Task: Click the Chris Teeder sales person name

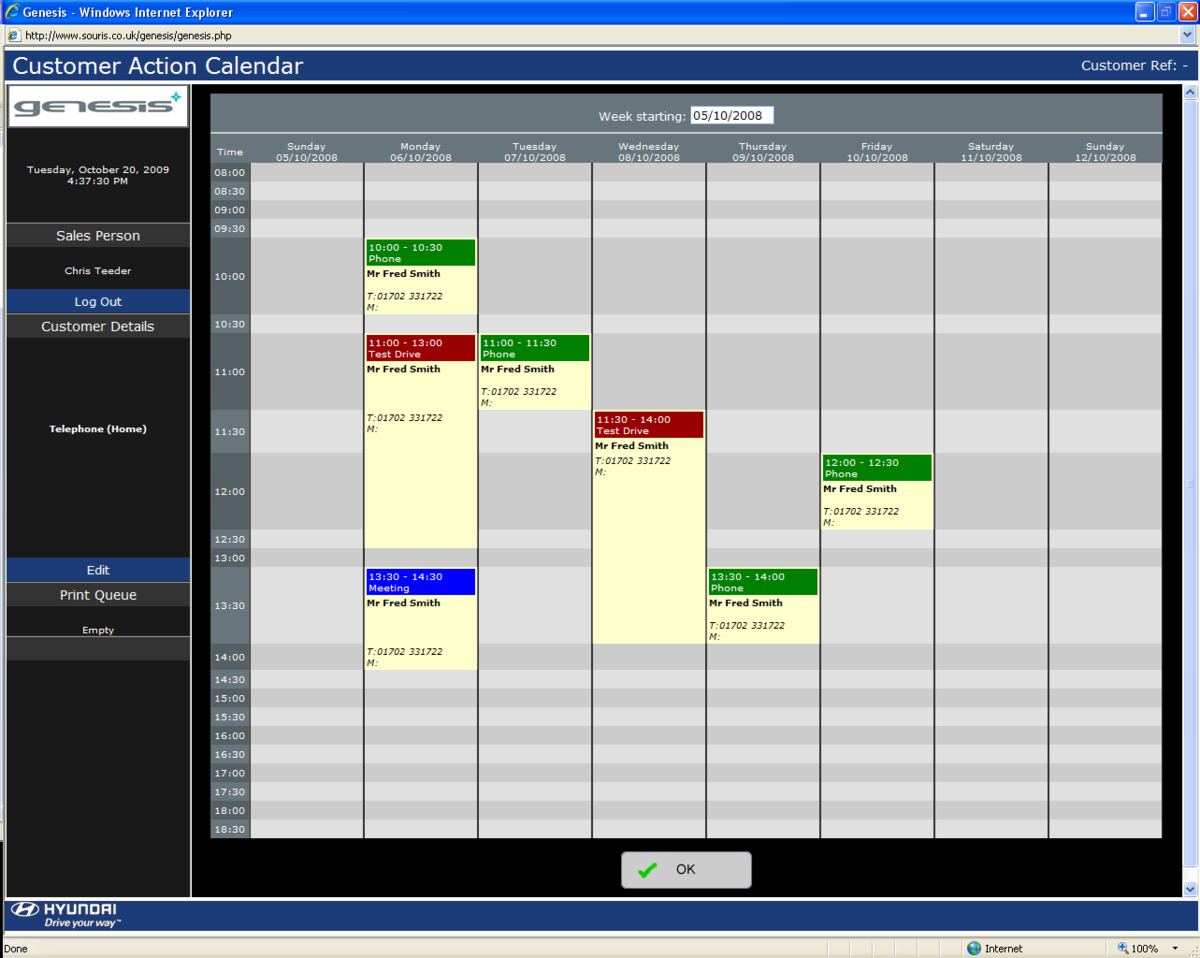Action: pyautogui.click(x=98, y=271)
